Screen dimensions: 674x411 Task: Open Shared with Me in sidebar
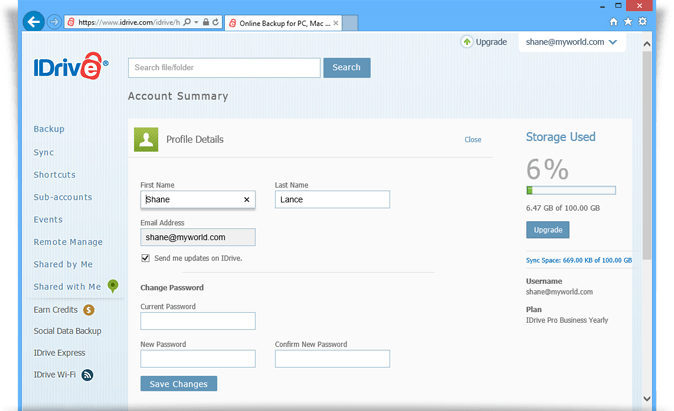67,286
